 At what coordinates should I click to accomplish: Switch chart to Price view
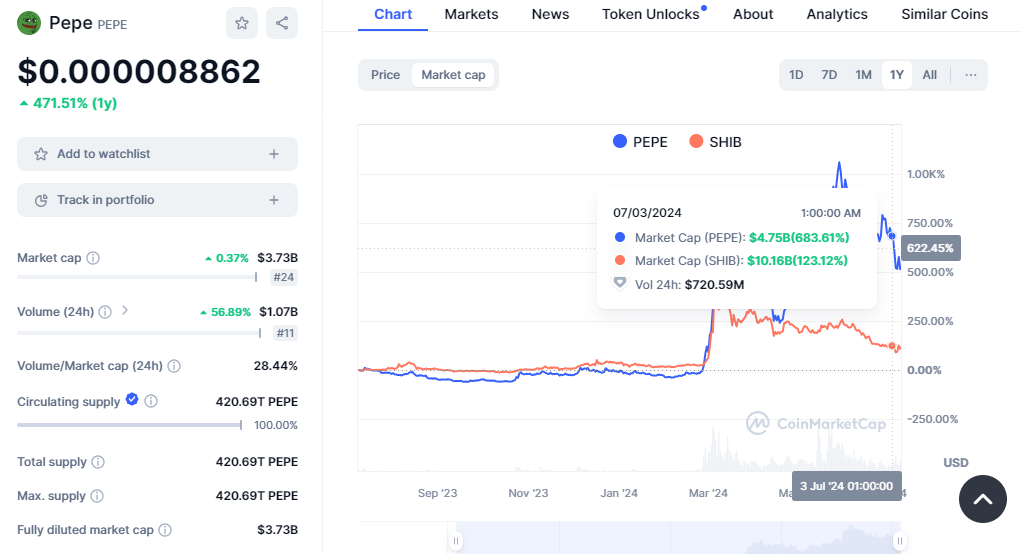(385, 75)
